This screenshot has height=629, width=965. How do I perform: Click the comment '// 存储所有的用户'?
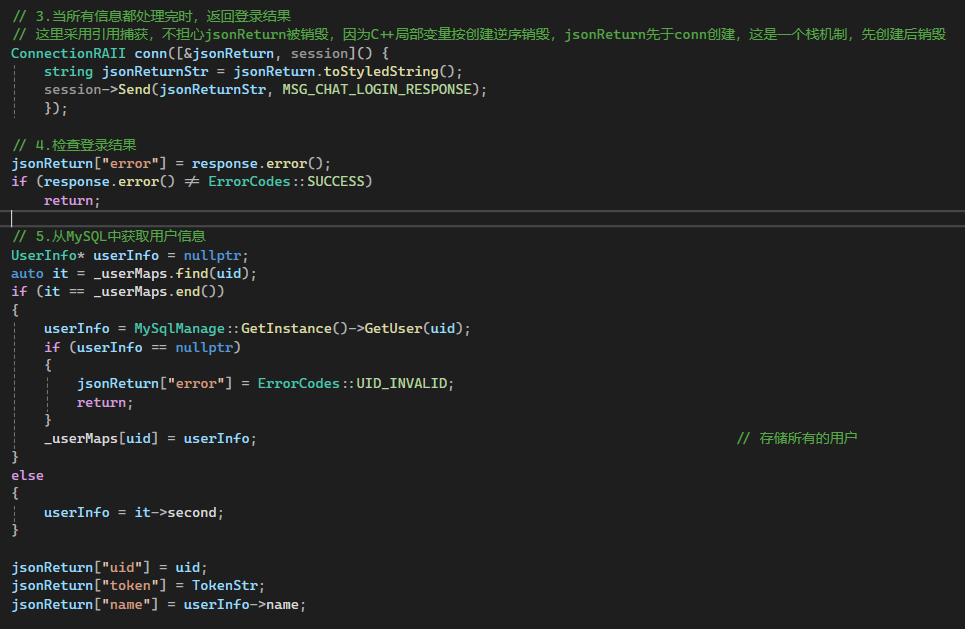tap(797, 438)
